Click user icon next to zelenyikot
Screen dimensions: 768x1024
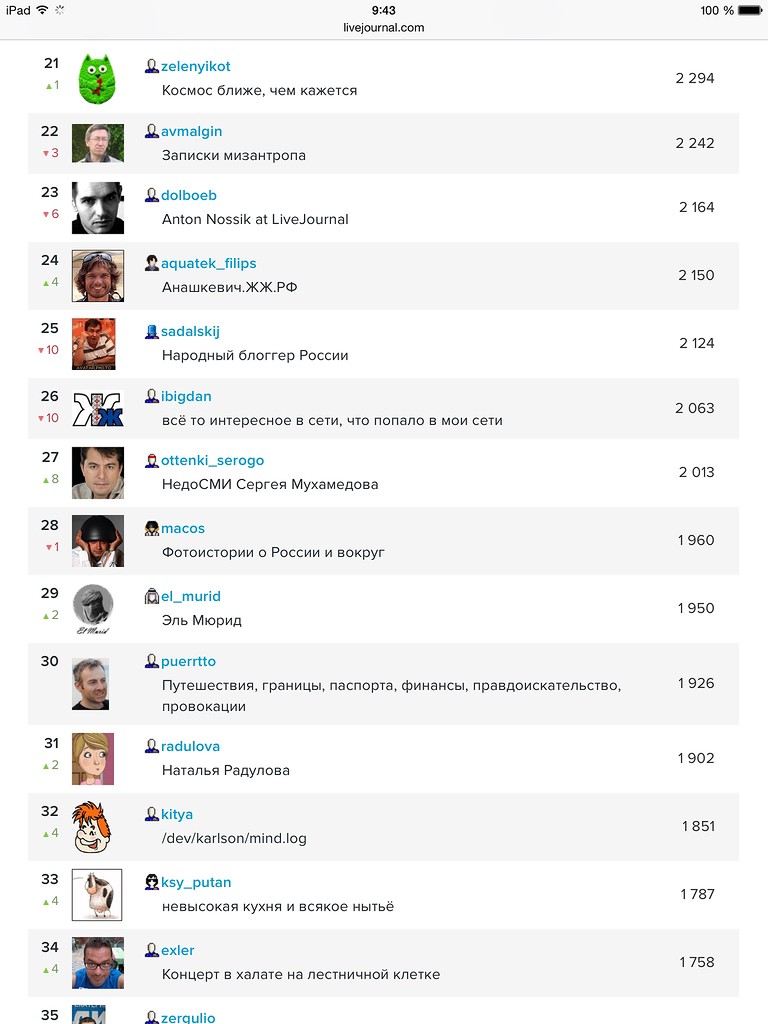[x=152, y=66]
